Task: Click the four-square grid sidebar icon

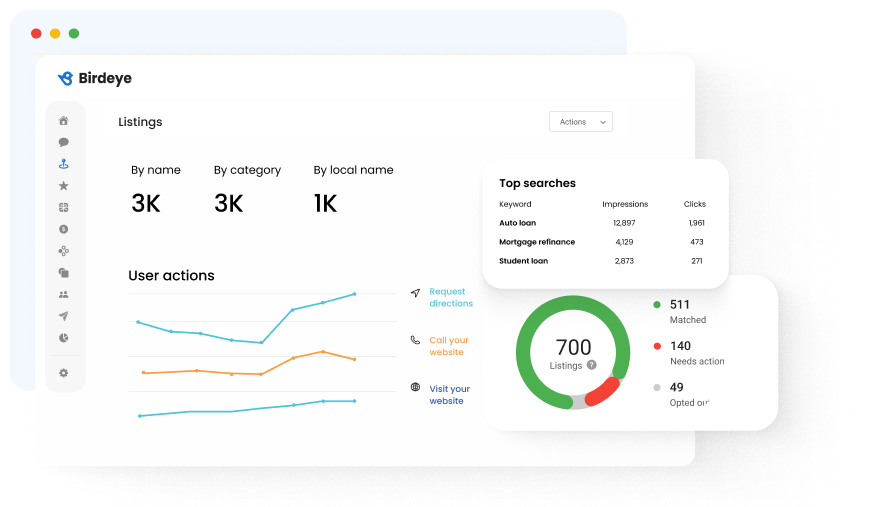Action: [x=63, y=207]
